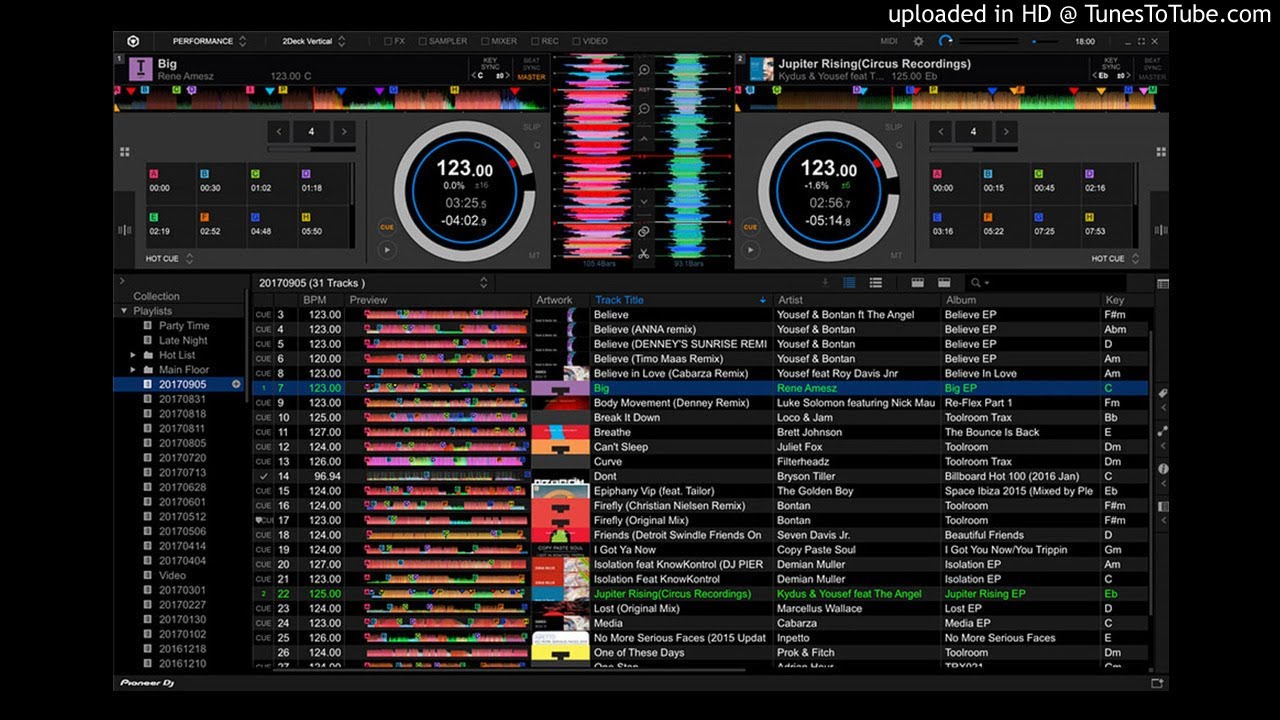Image resolution: width=1280 pixels, height=720 pixels.
Task: Click the down chevron between waveforms
Action: [x=644, y=201]
